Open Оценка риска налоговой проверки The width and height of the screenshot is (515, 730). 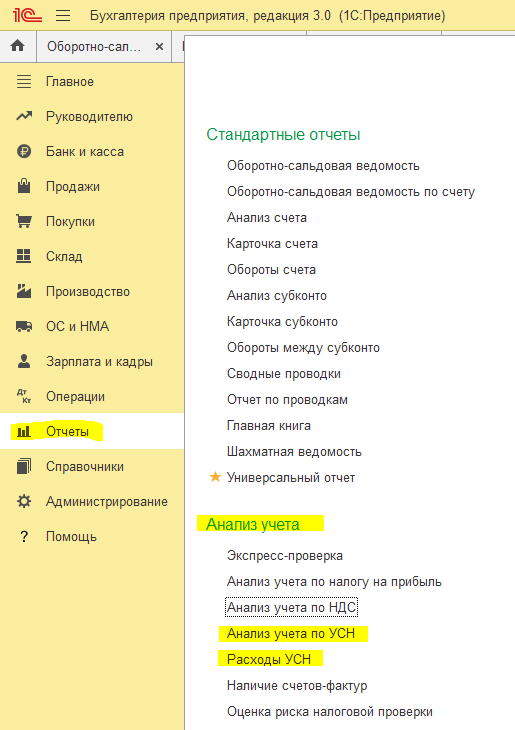[x=330, y=711]
